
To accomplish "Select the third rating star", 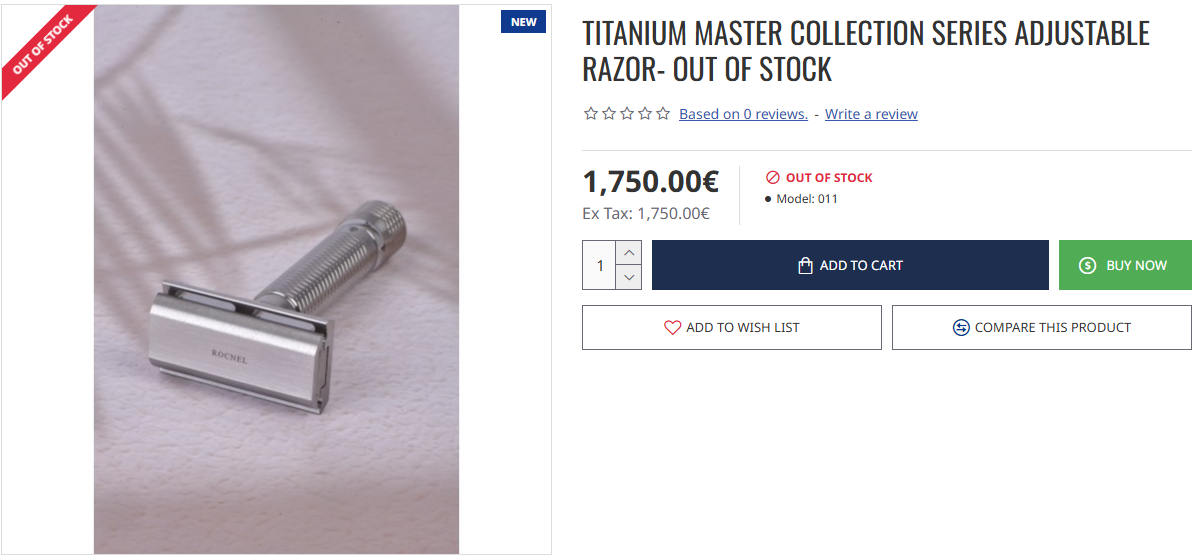I will click(x=627, y=114).
